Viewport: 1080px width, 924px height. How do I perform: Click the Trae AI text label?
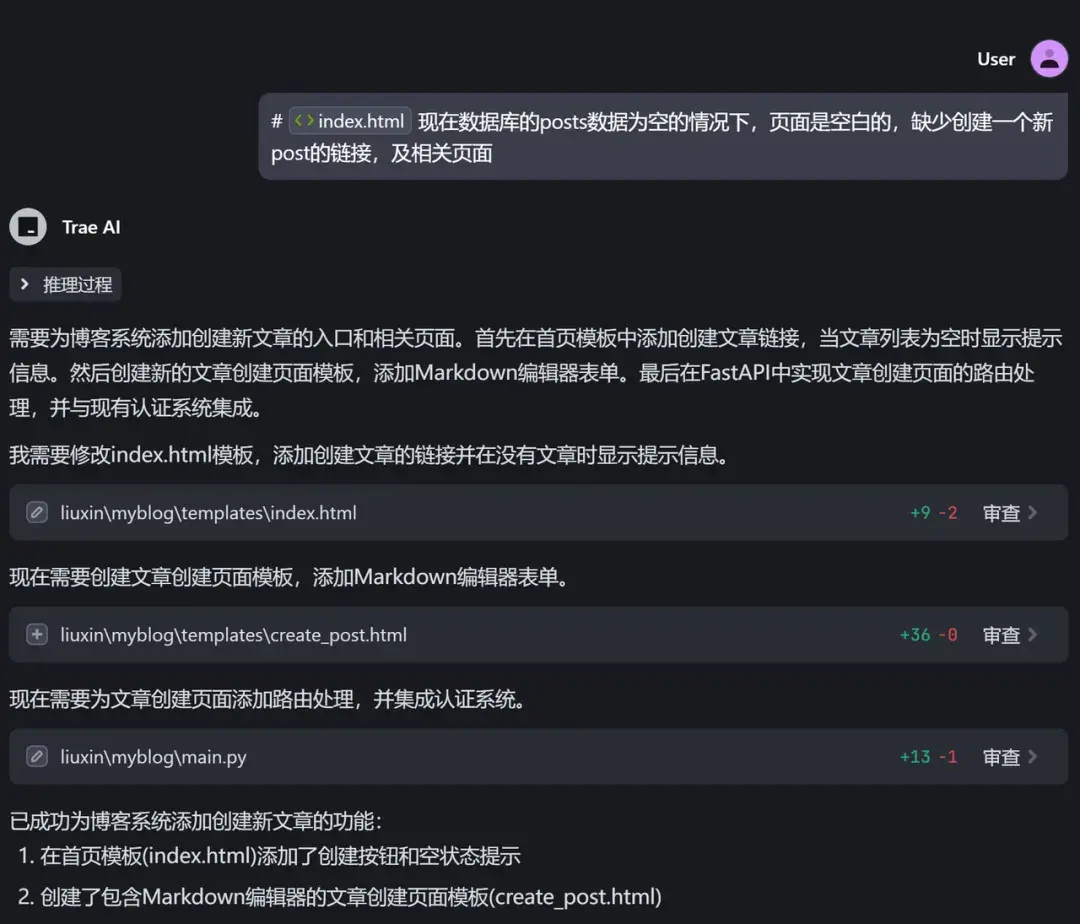pos(91,227)
